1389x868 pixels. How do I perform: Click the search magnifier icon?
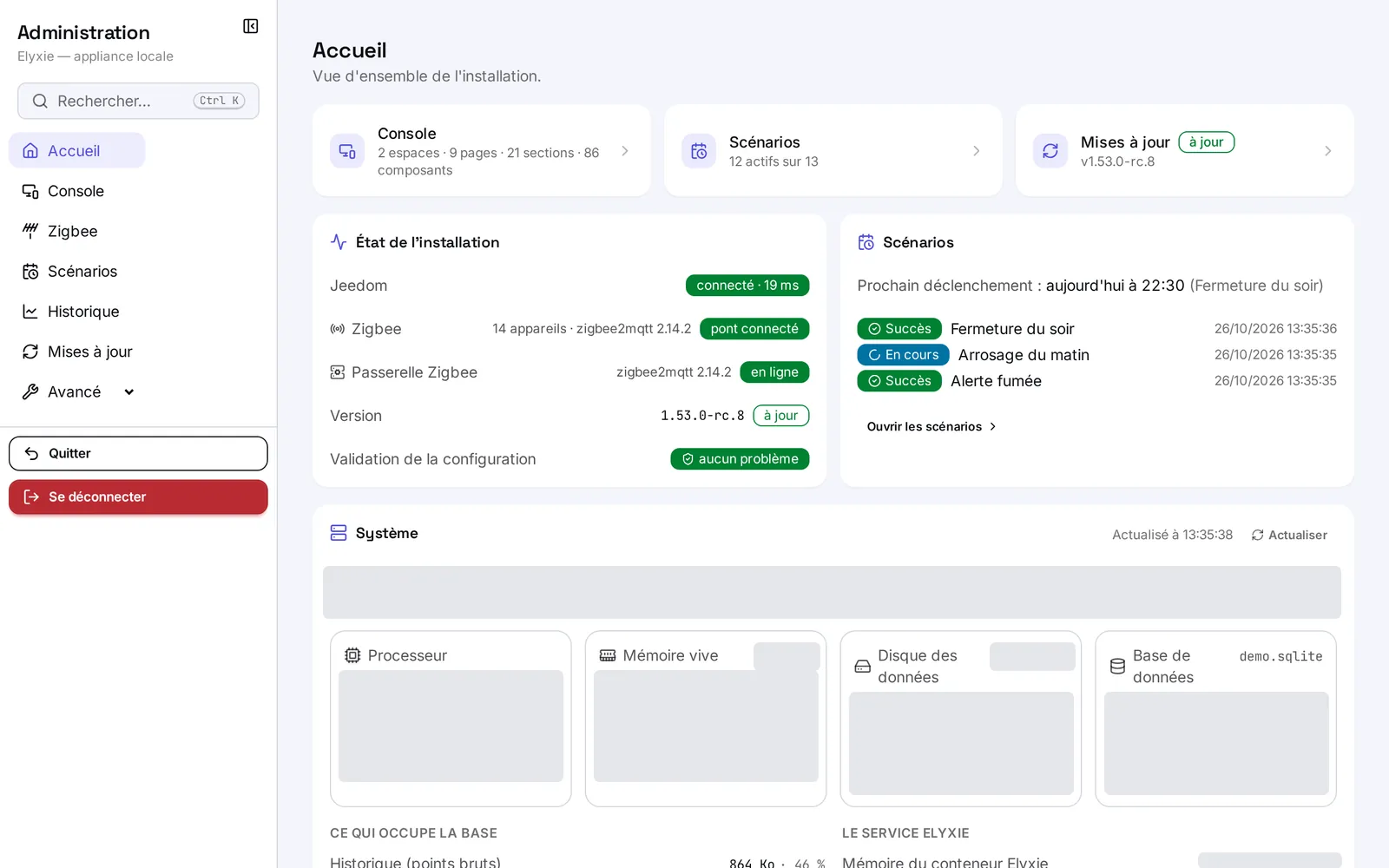click(x=40, y=102)
